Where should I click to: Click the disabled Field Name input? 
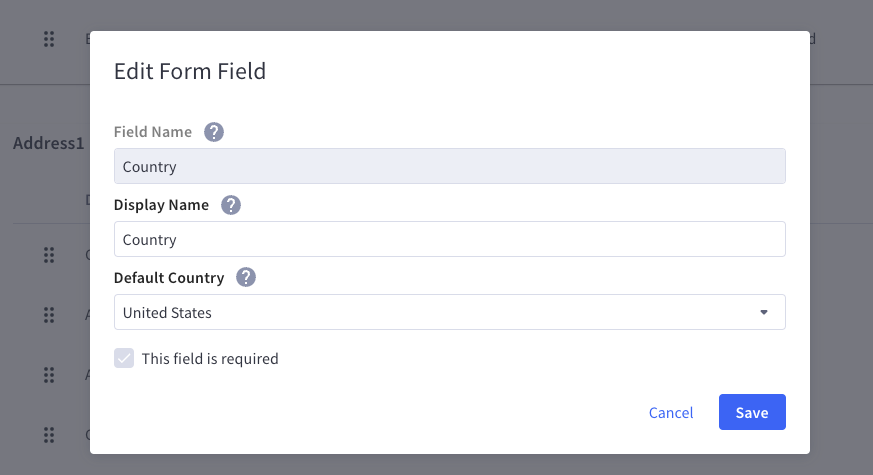tap(450, 166)
